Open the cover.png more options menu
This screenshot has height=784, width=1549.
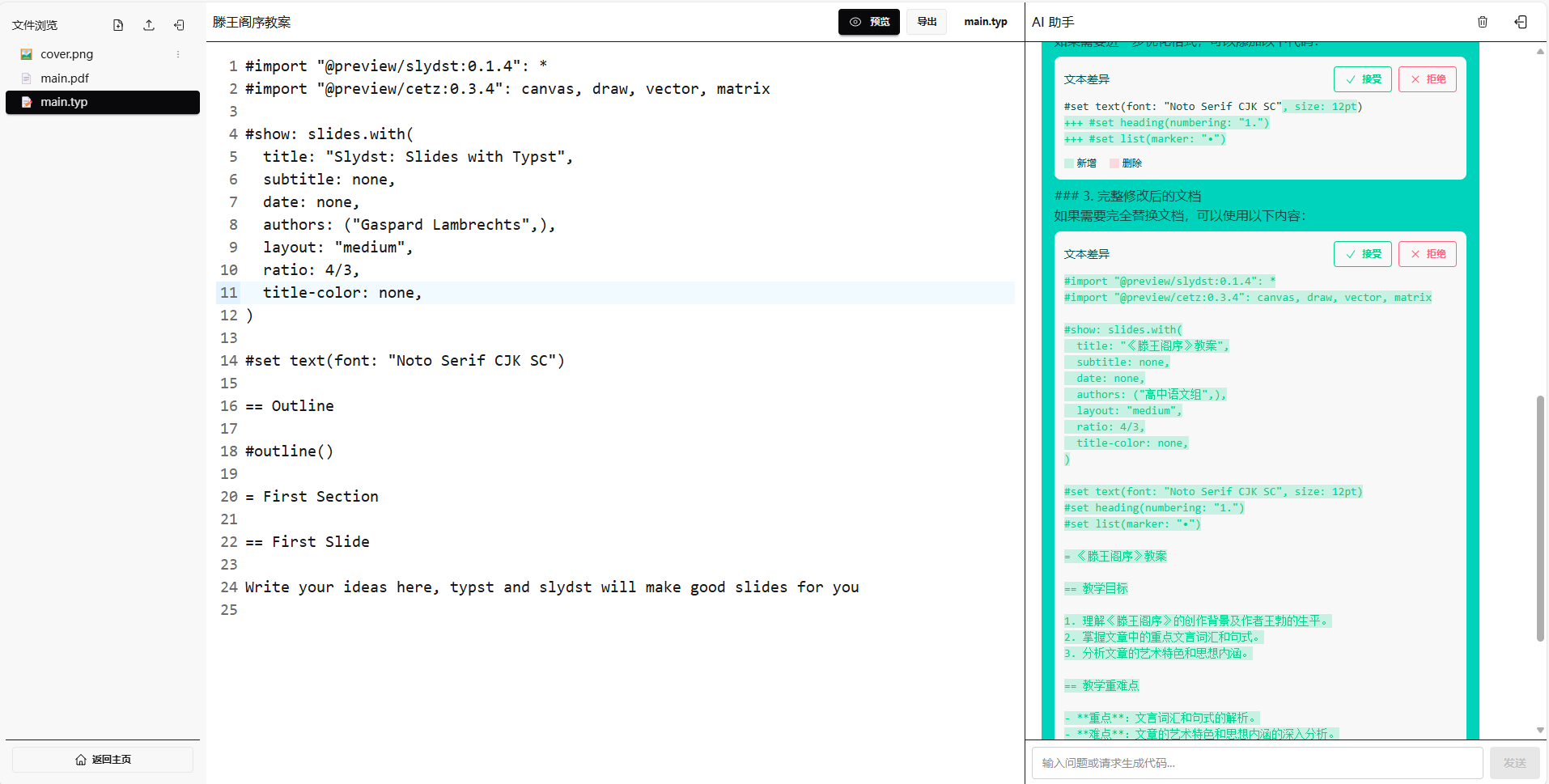[x=178, y=54]
